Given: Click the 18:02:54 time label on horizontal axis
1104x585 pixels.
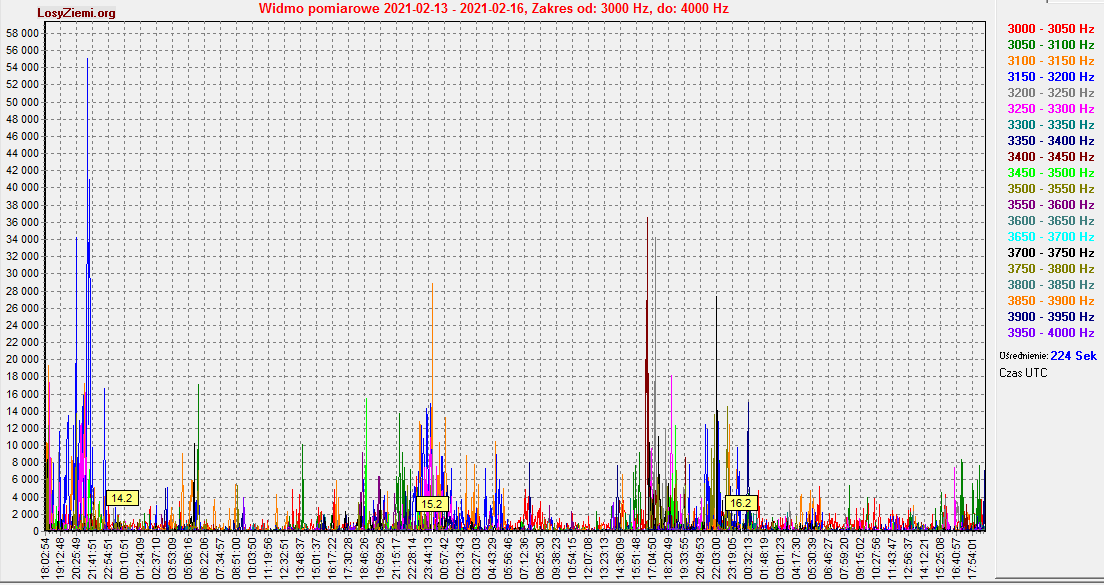Looking at the screenshot, I should (x=46, y=557).
